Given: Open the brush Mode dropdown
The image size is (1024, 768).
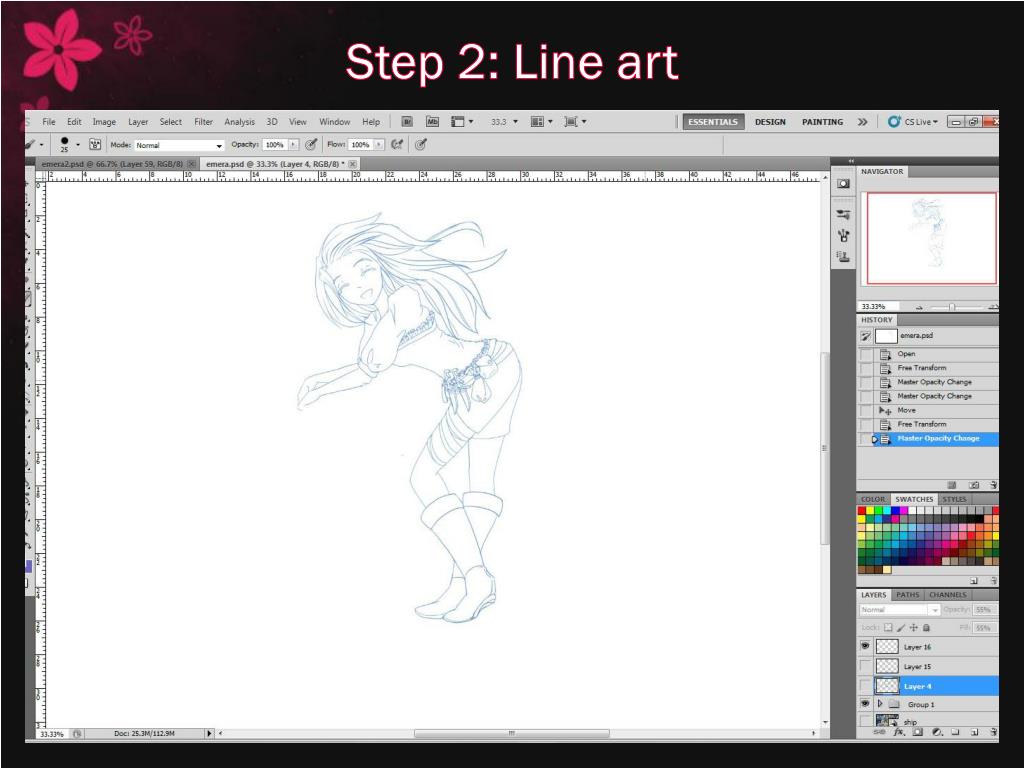Looking at the screenshot, I should pos(179,145).
